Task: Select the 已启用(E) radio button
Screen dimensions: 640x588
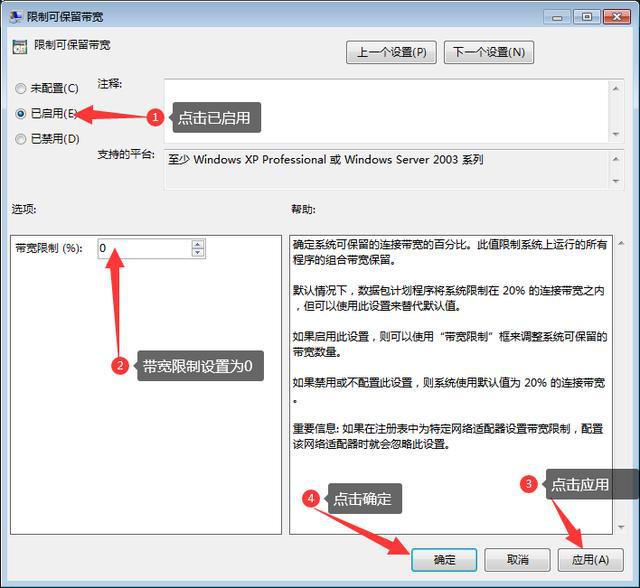Action: coord(21,113)
